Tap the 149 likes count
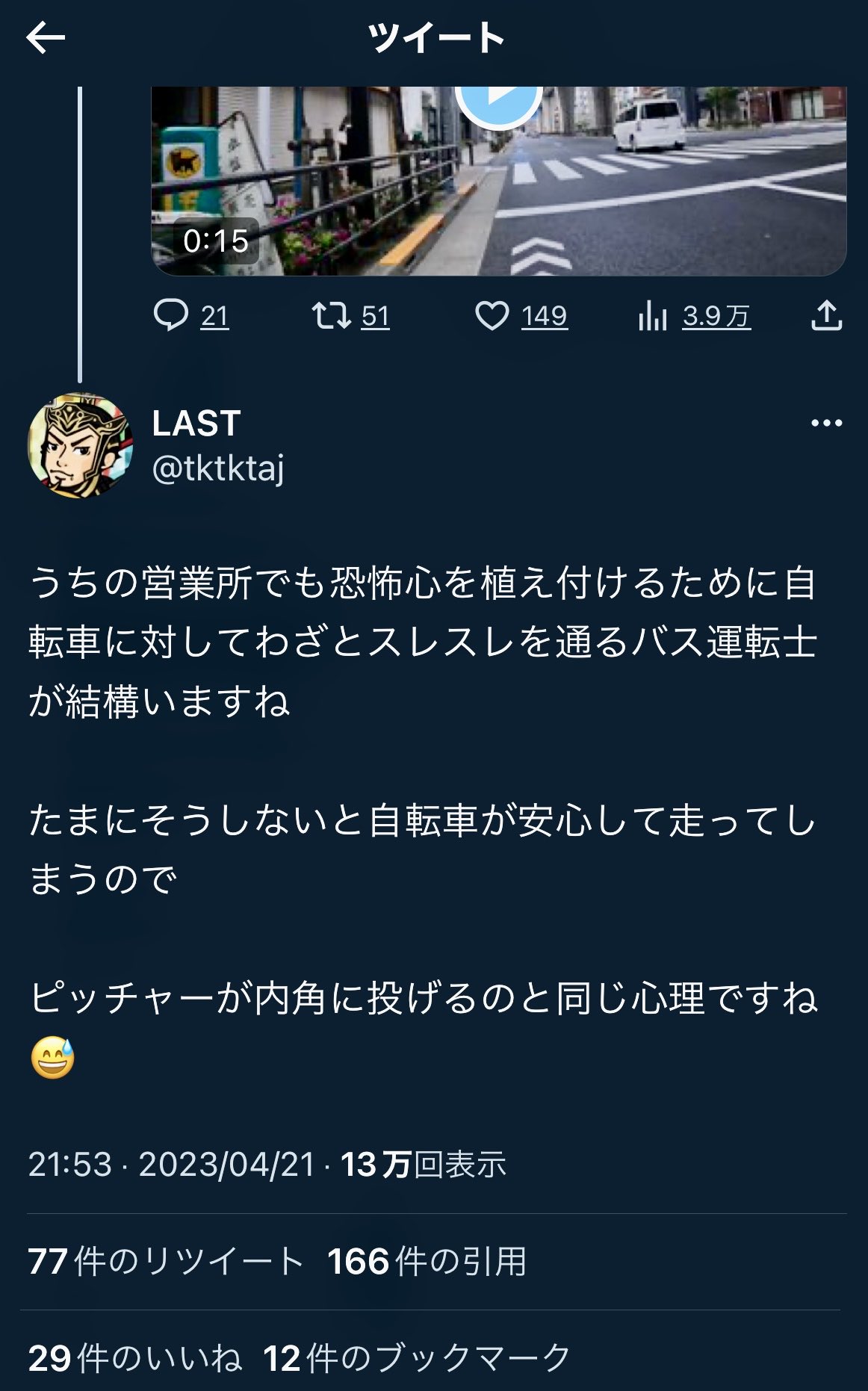Image resolution: width=868 pixels, height=1391 pixels. (545, 317)
